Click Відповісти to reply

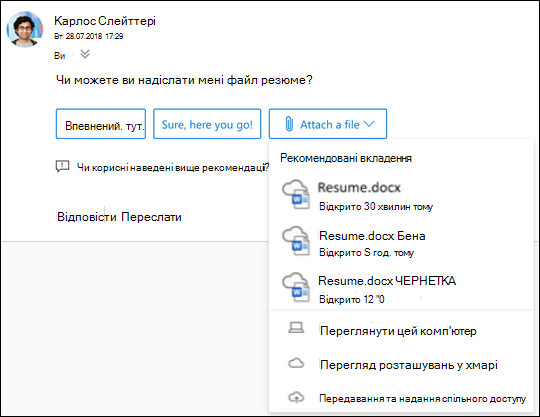(x=87, y=217)
